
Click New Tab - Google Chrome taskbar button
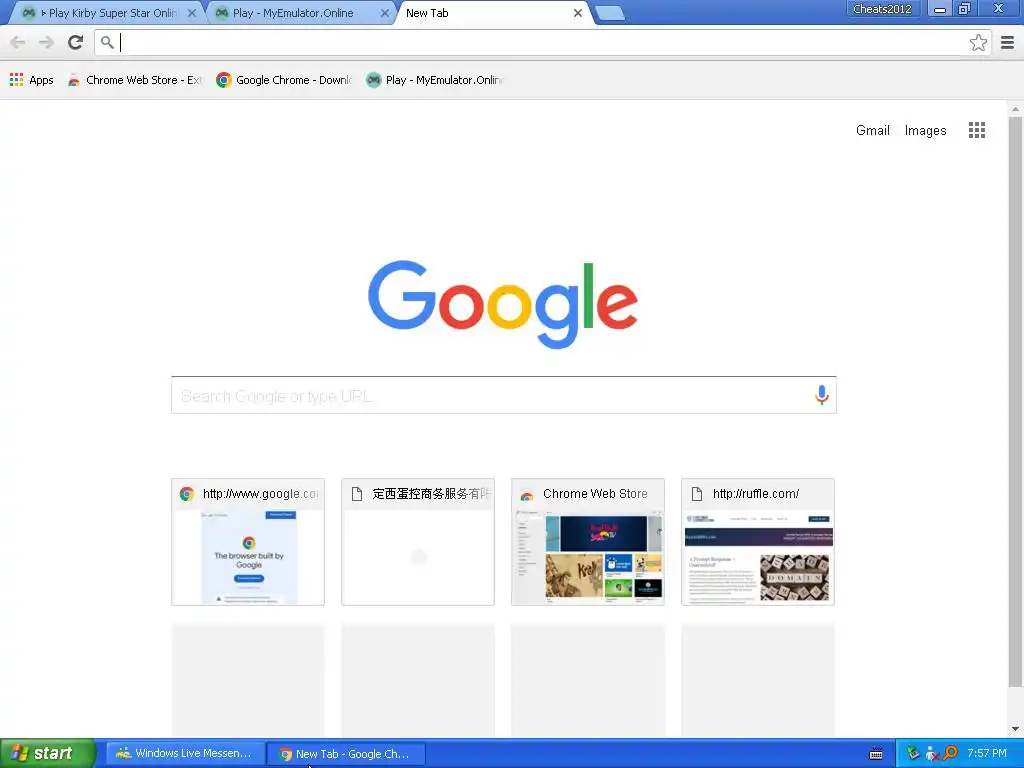point(346,753)
